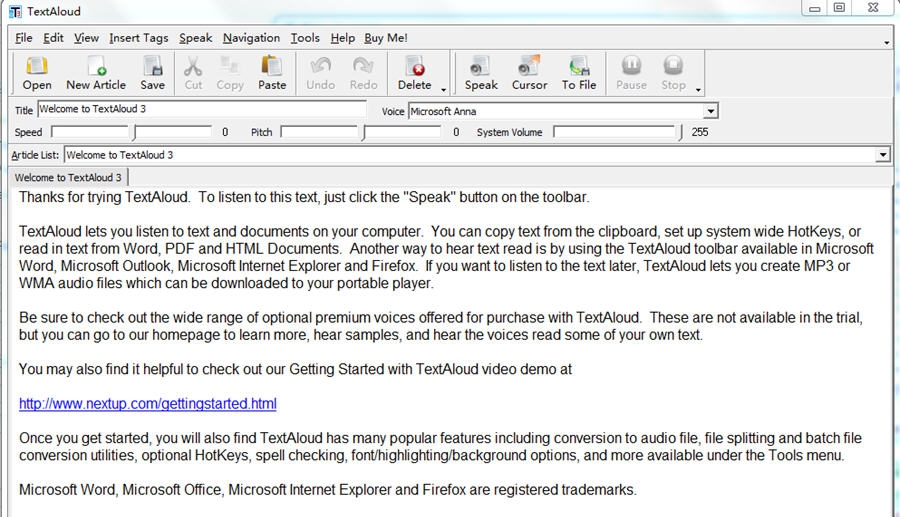
Task: Open the File menu
Action: 24,38
